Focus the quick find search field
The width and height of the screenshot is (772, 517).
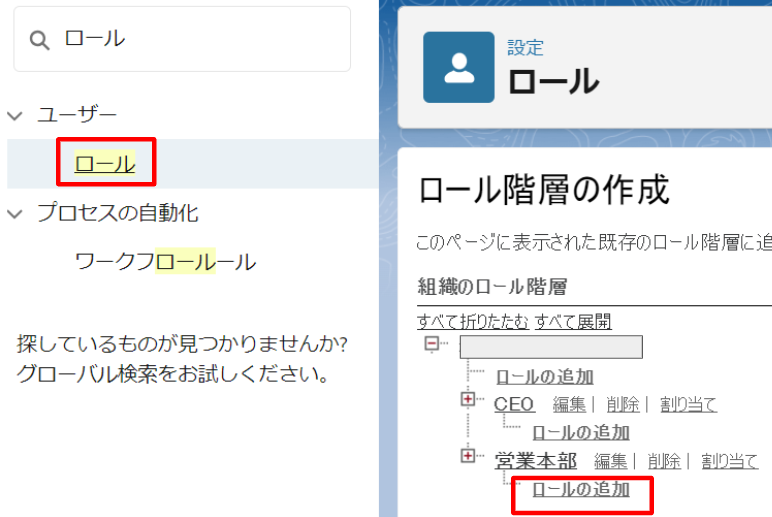[182, 39]
